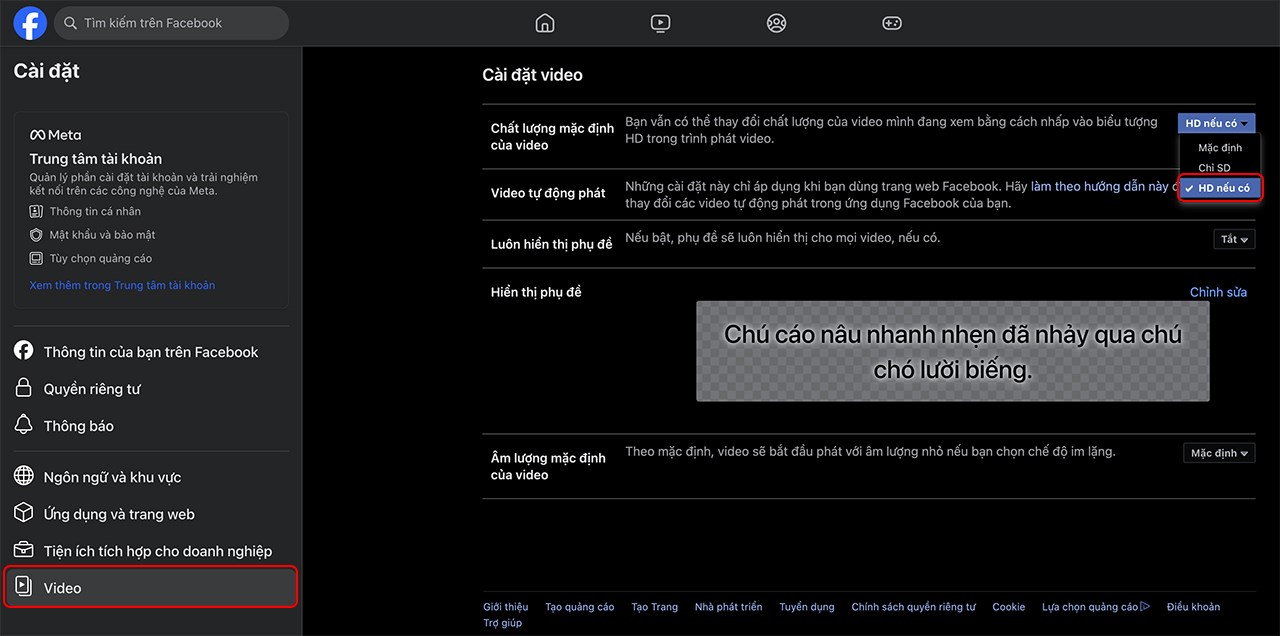Screen dimensions: 1280x636
Task: Click the lock icon beside Quyền riêng tư
Action: (24, 388)
